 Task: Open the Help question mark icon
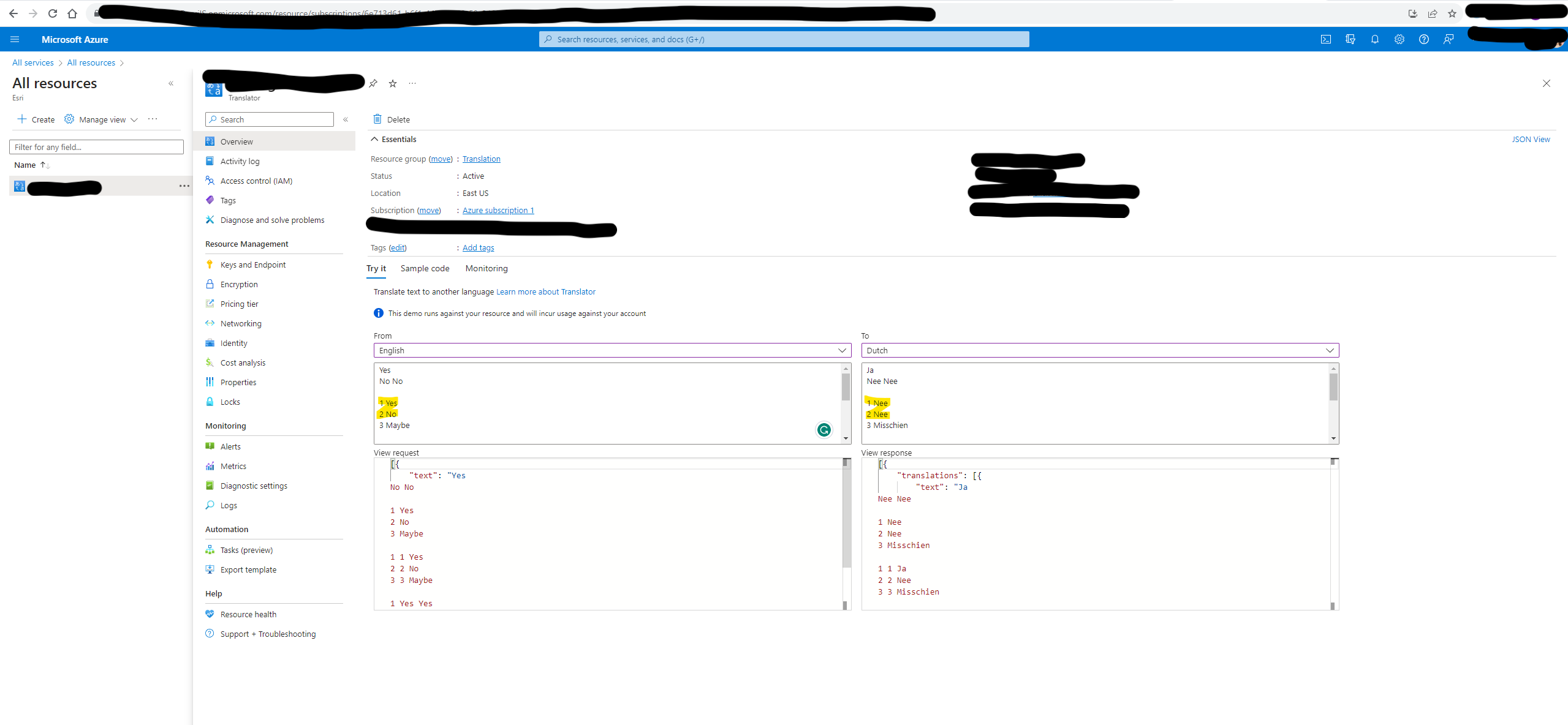click(x=1424, y=39)
